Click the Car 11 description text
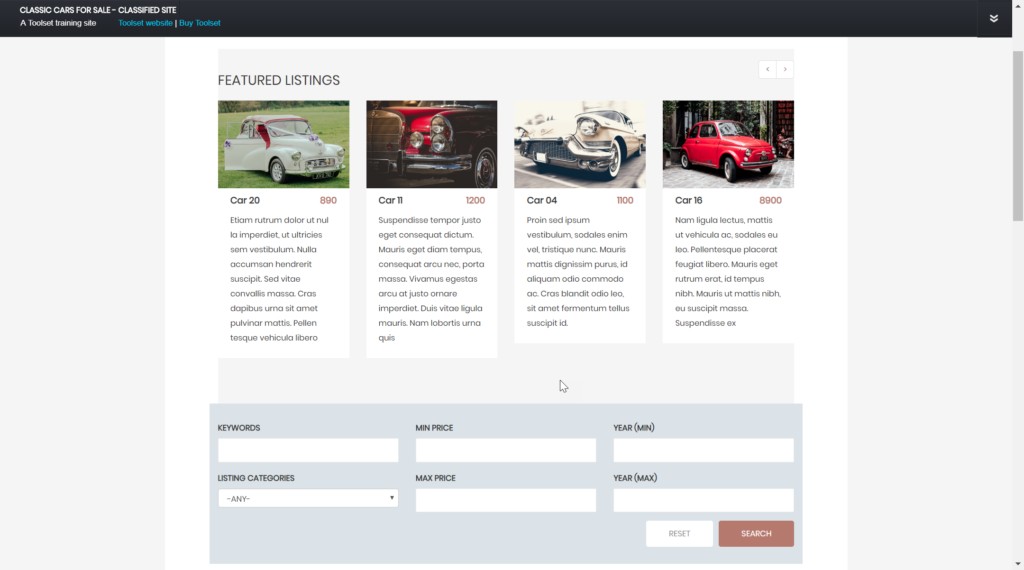Screen dimensions: 1024x570 pyautogui.click(x=431, y=279)
